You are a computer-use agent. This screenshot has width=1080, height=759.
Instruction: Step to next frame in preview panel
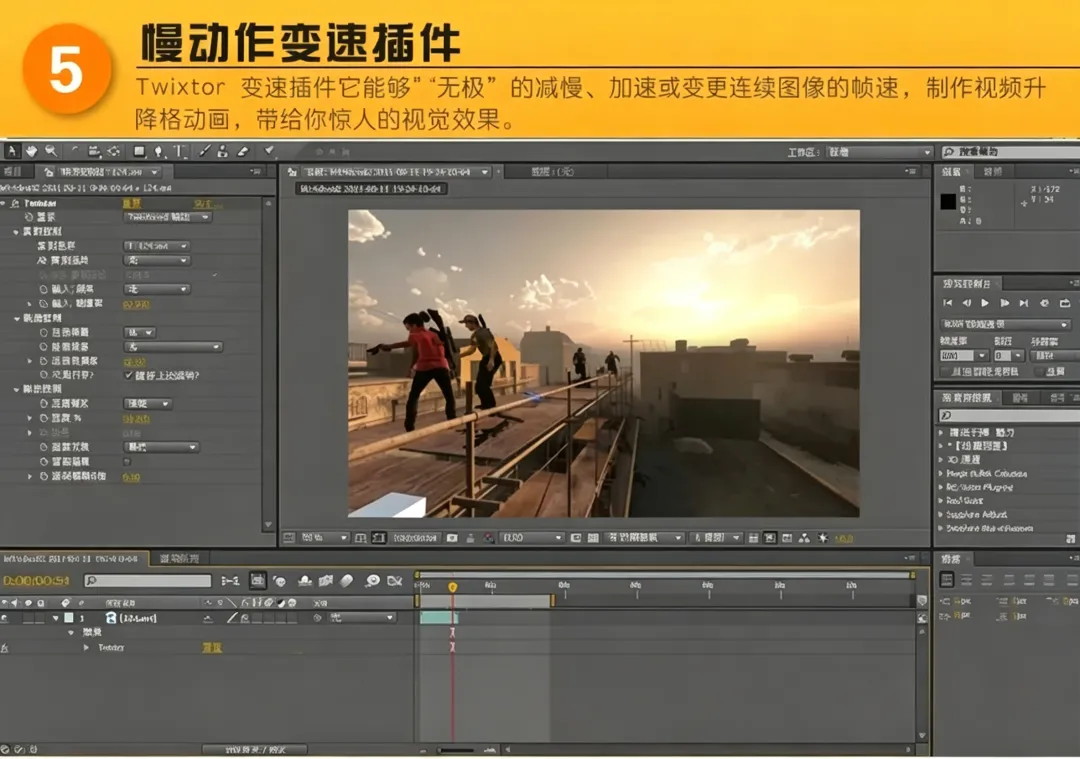[x=1004, y=303]
